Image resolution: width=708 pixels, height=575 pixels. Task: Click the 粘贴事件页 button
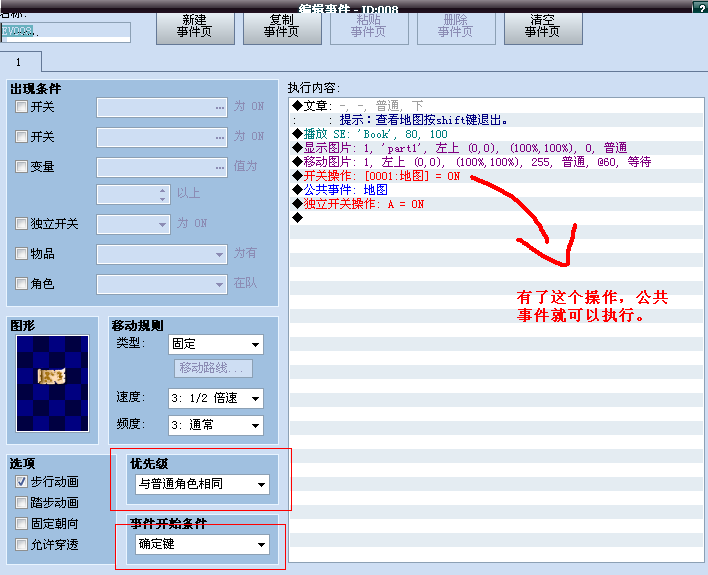[x=369, y=28]
